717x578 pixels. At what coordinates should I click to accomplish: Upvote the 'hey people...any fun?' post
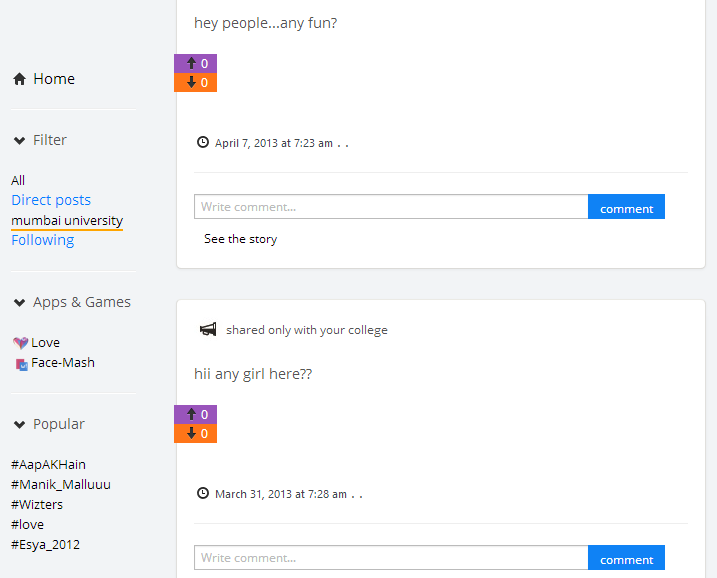(195, 63)
